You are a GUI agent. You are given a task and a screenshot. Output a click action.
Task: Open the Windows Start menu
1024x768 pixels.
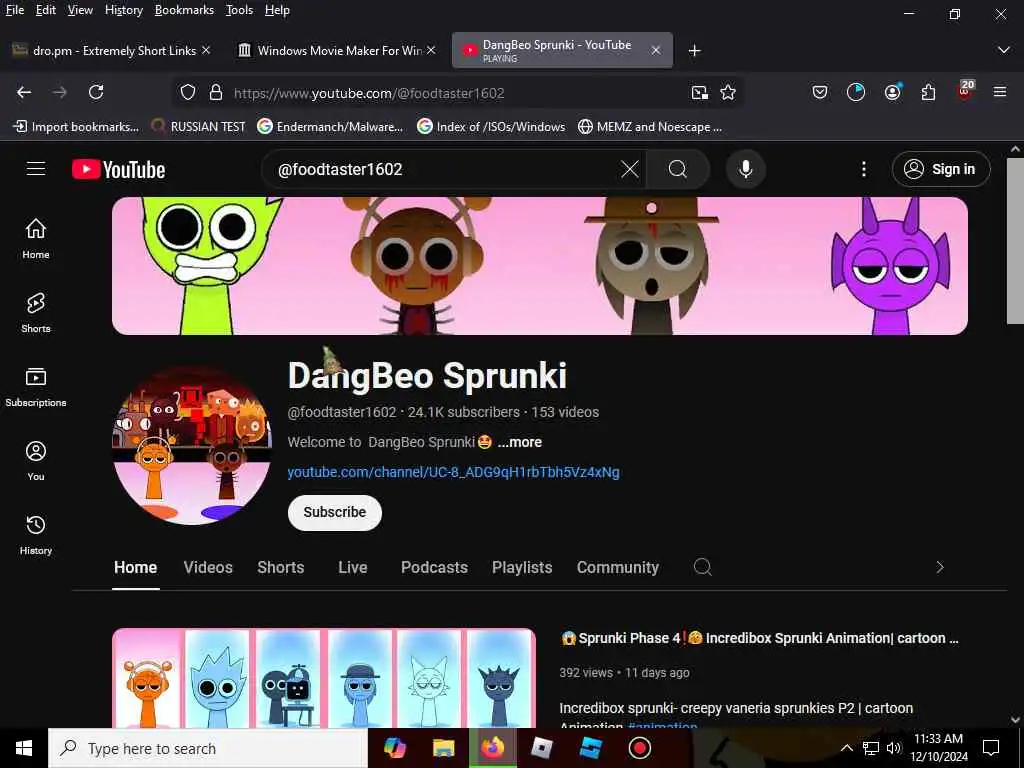coord(24,748)
